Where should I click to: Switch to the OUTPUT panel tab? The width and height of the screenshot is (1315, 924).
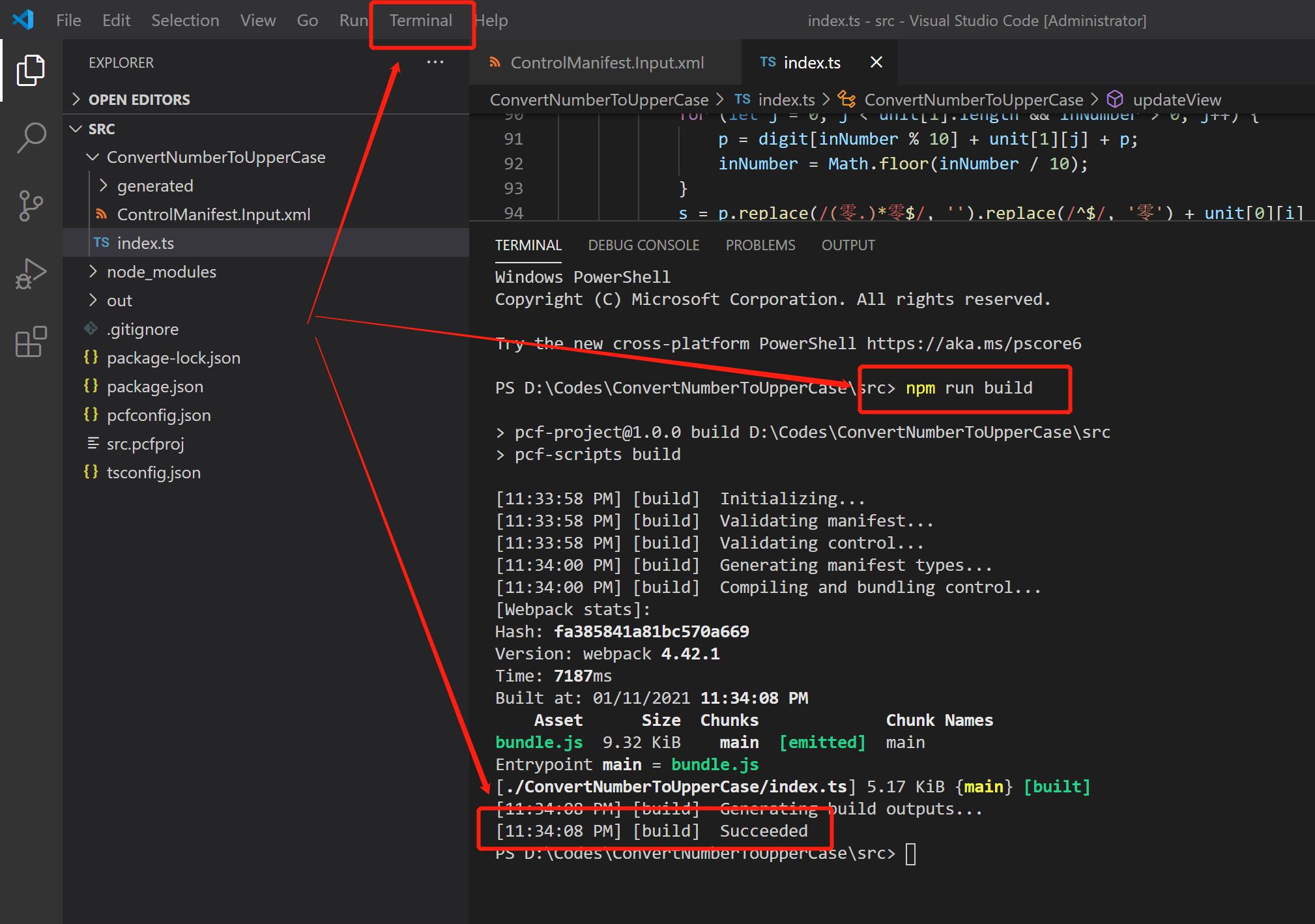coord(848,245)
